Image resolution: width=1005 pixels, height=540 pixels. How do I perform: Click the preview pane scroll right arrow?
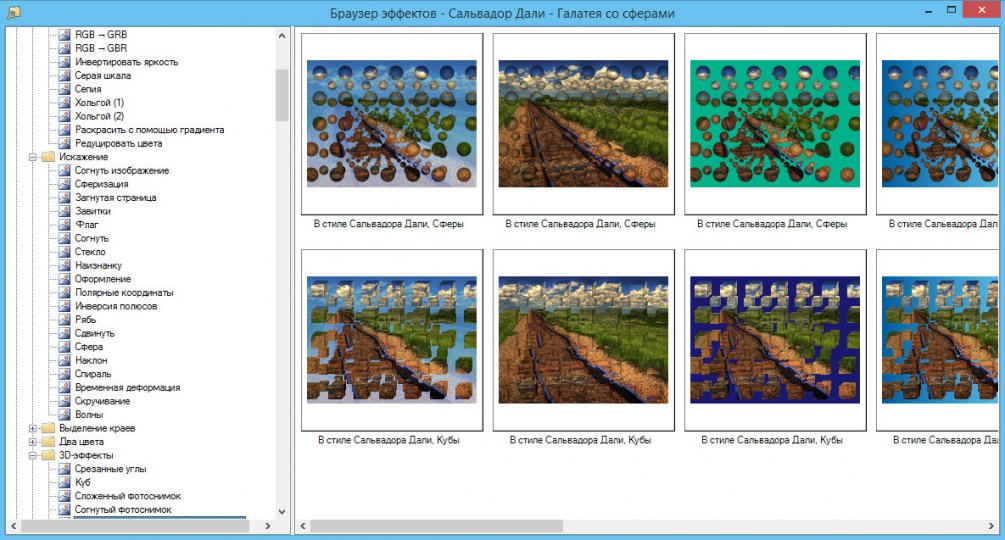tap(992, 526)
